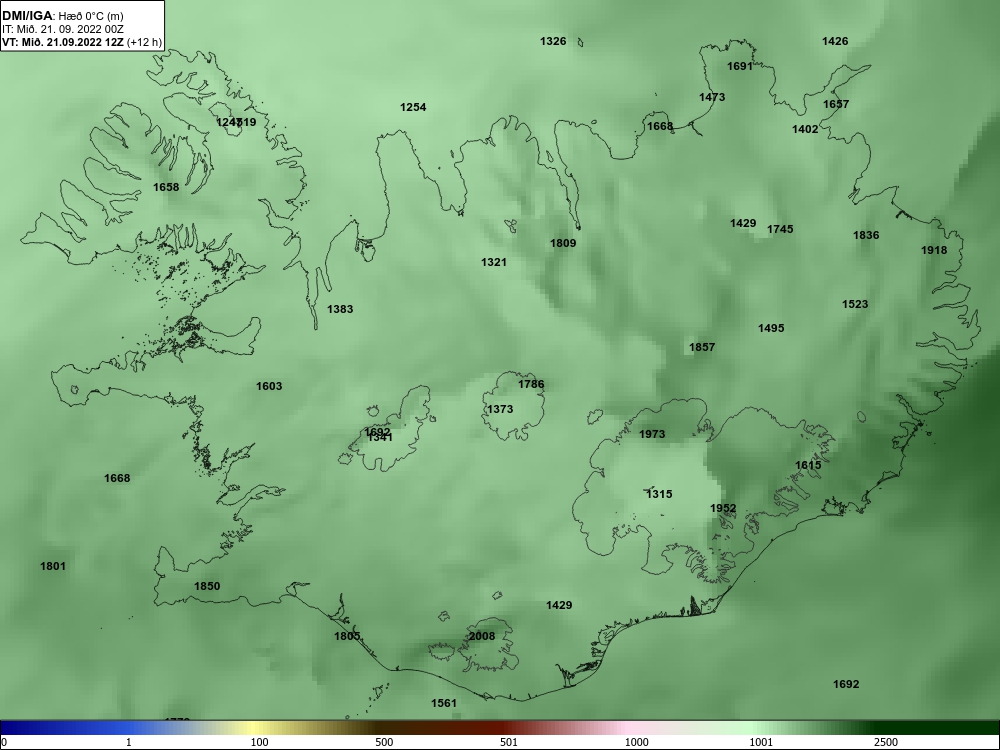Image resolution: width=1000 pixels, height=750 pixels.
Task: Select the 501 color scale label
Action: tap(509, 742)
